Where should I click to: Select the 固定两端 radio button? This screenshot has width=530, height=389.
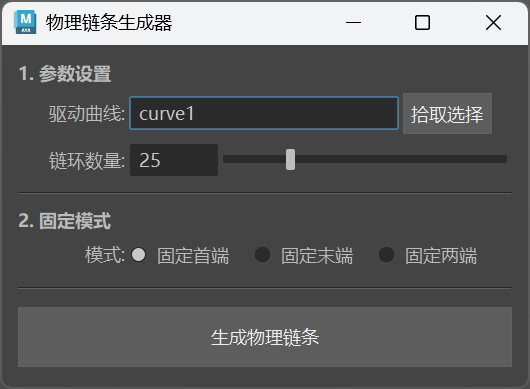(x=386, y=255)
